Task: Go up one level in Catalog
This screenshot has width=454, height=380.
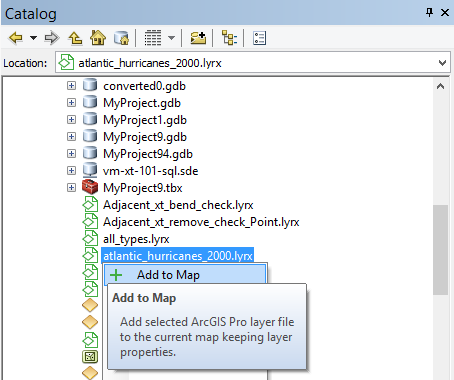Action: pyautogui.click(x=75, y=38)
